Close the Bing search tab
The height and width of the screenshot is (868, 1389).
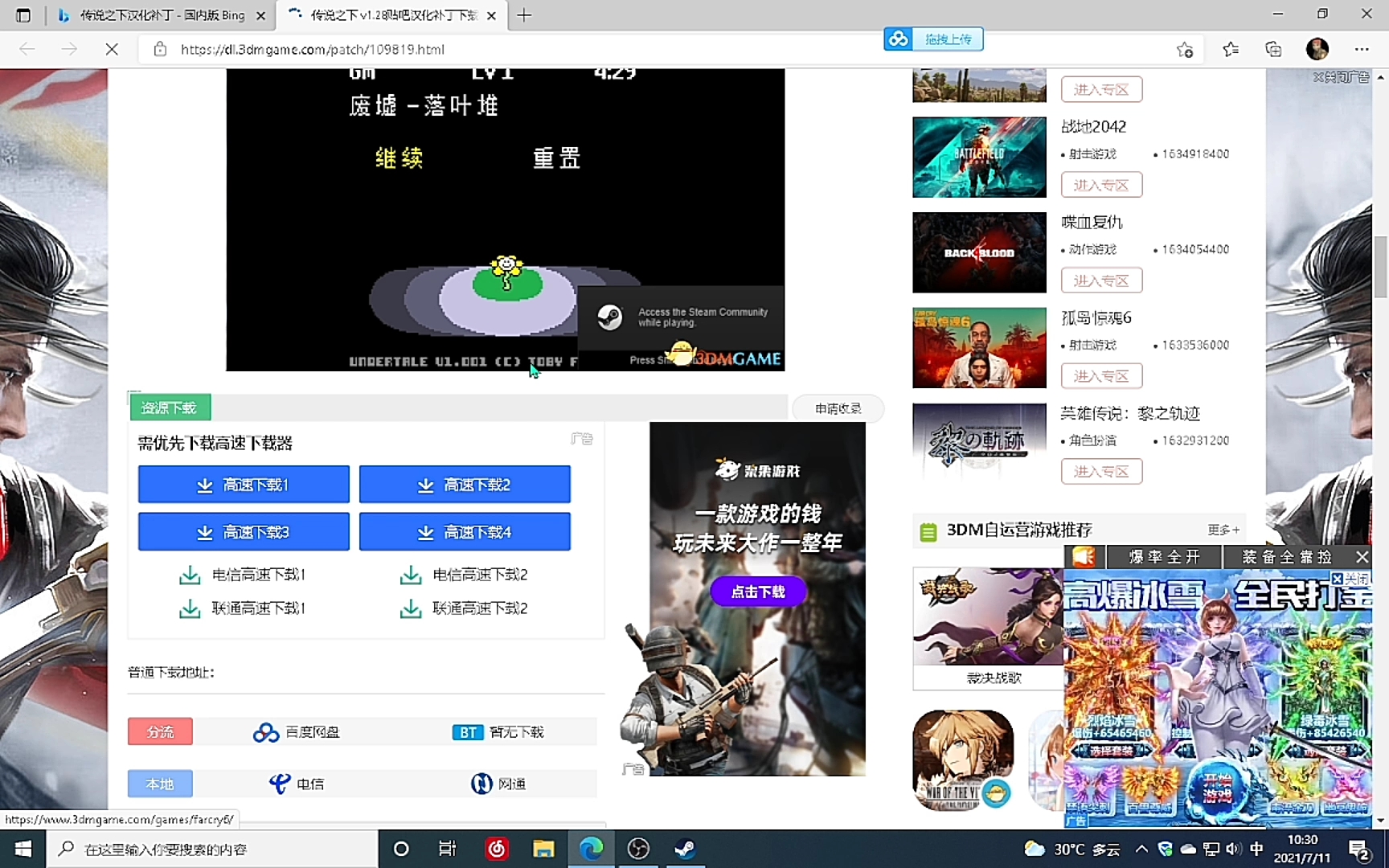tap(260, 15)
